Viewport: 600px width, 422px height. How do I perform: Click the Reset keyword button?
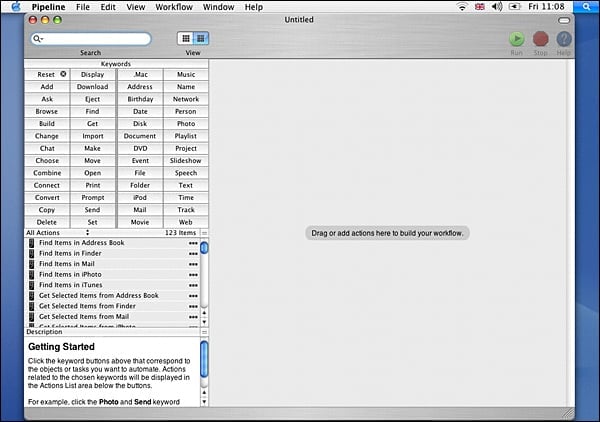point(47,74)
